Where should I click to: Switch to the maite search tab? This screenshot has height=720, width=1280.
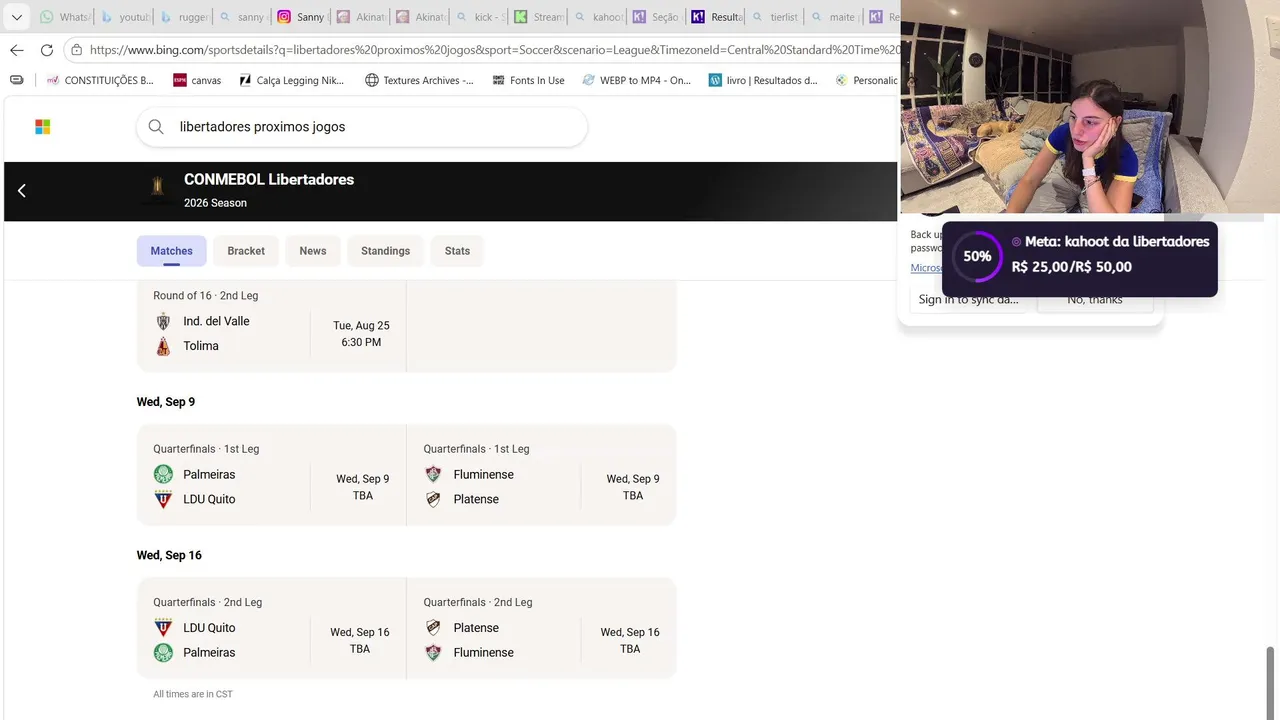click(x=834, y=17)
